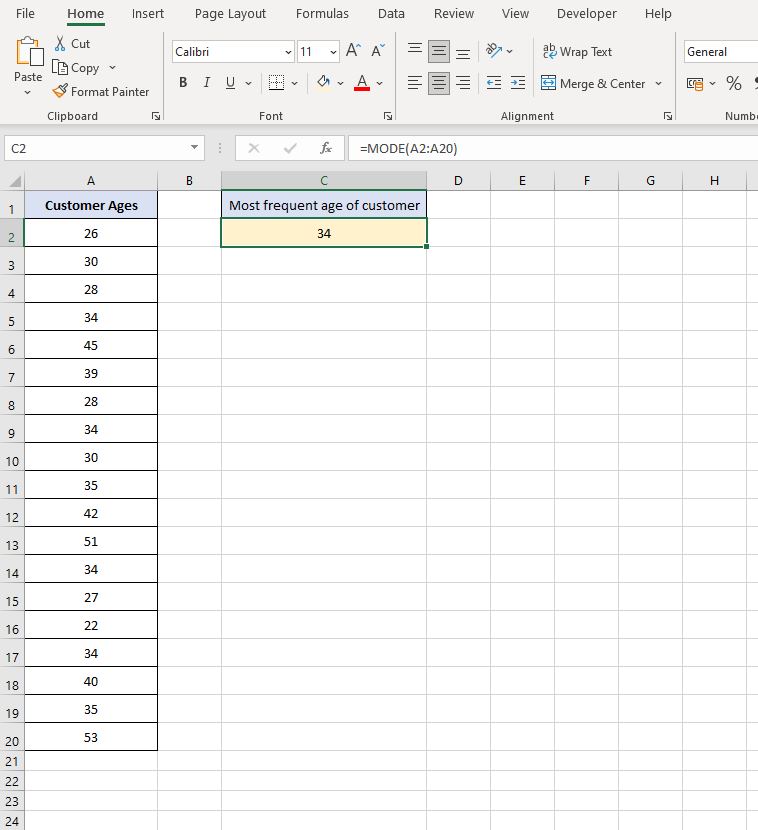Select the Customer Ages header cell

[91, 205]
